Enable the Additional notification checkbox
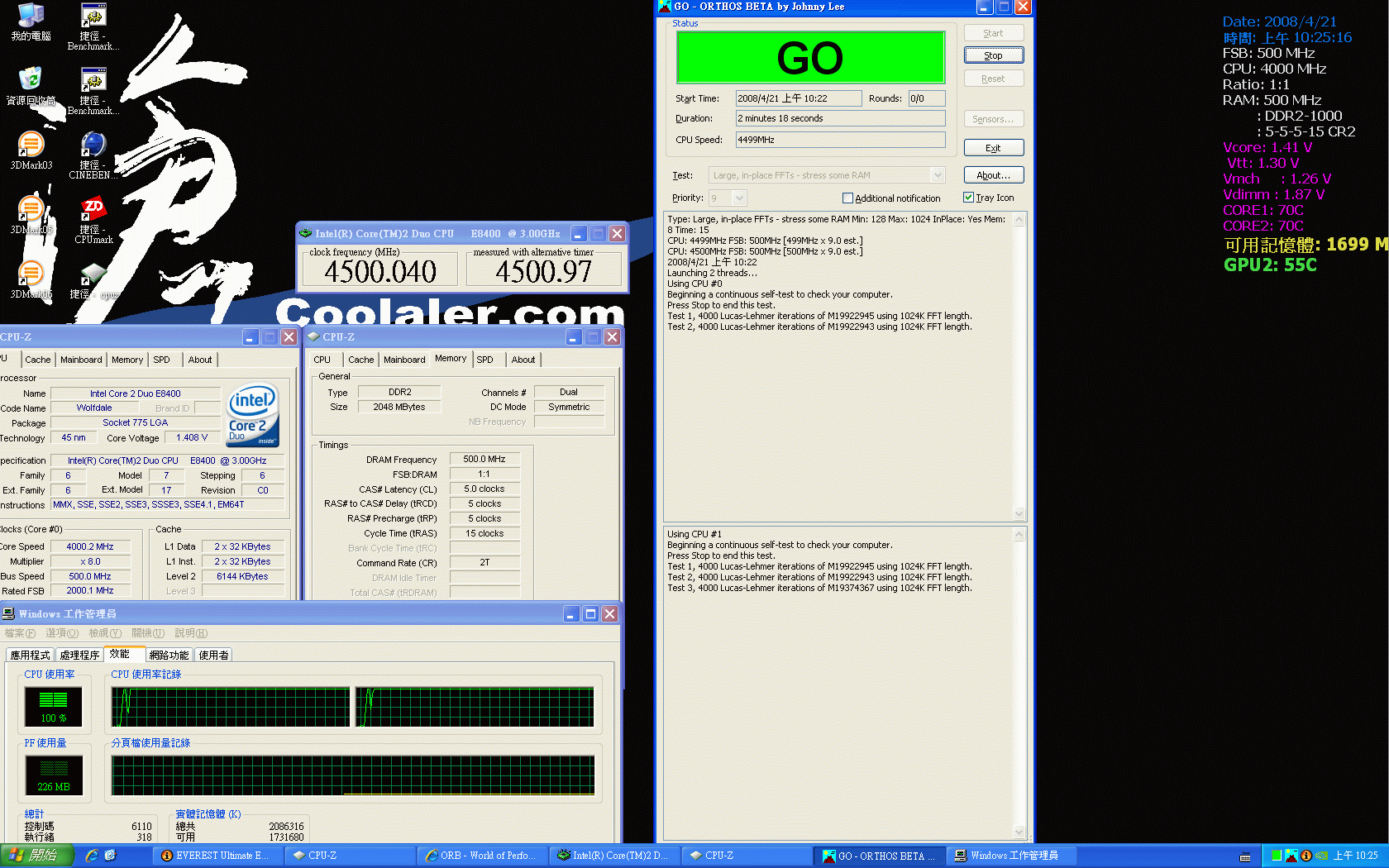 pyautogui.click(x=847, y=198)
